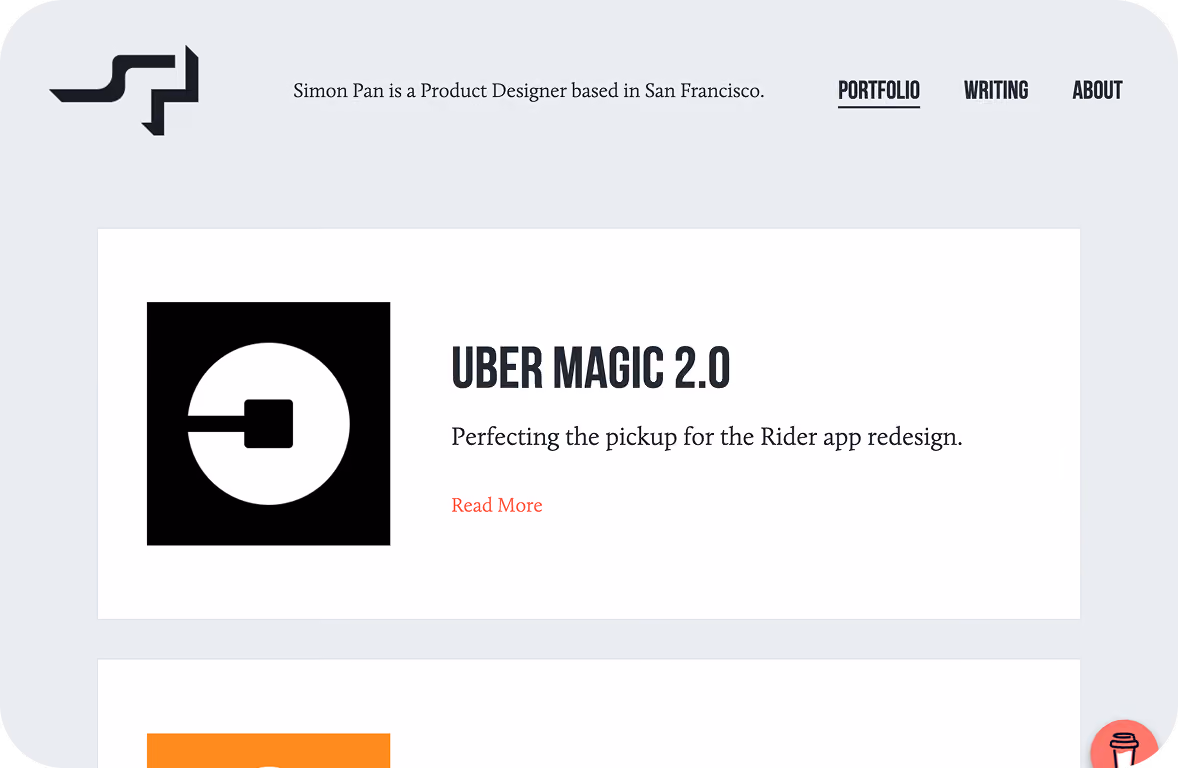This screenshot has height=768, width=1178.
Task: Click the tagline about Simon Pan
Action: tap(528, 91)
